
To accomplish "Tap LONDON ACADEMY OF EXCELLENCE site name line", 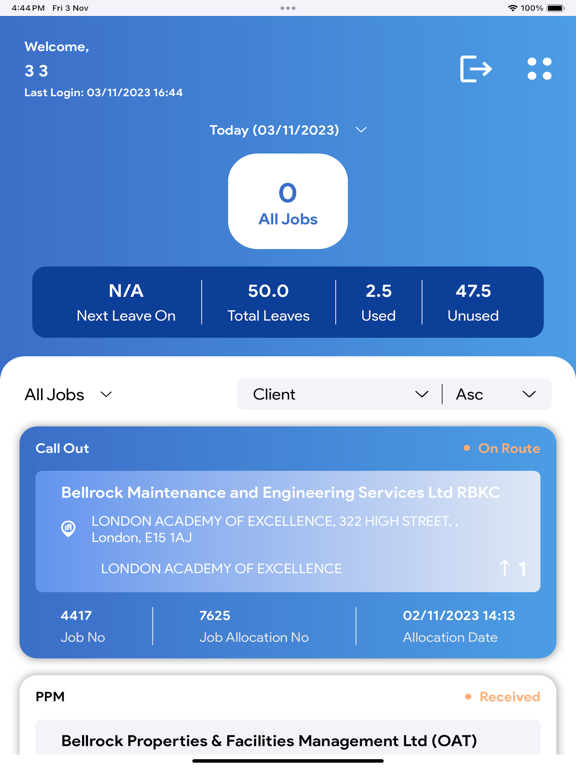I will pyautogui.click(x=221, y=569).
